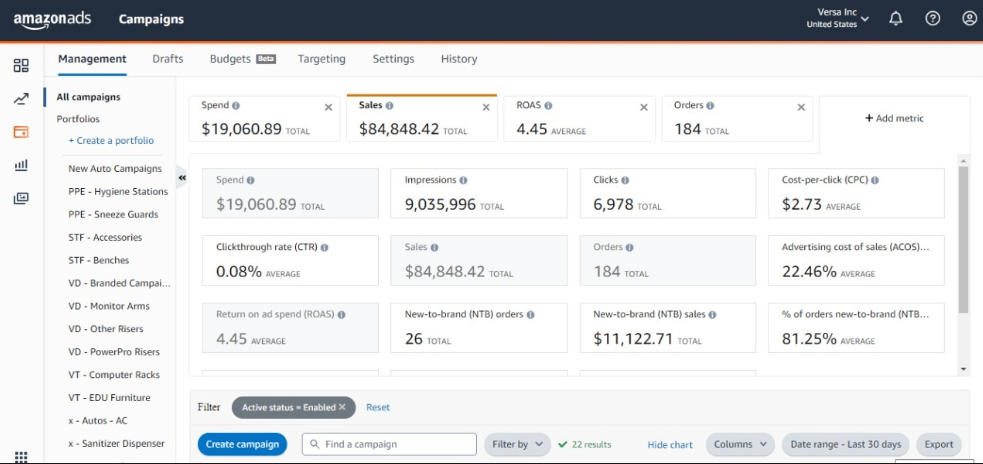Open the notifications bell icon

tap(896, 19)
